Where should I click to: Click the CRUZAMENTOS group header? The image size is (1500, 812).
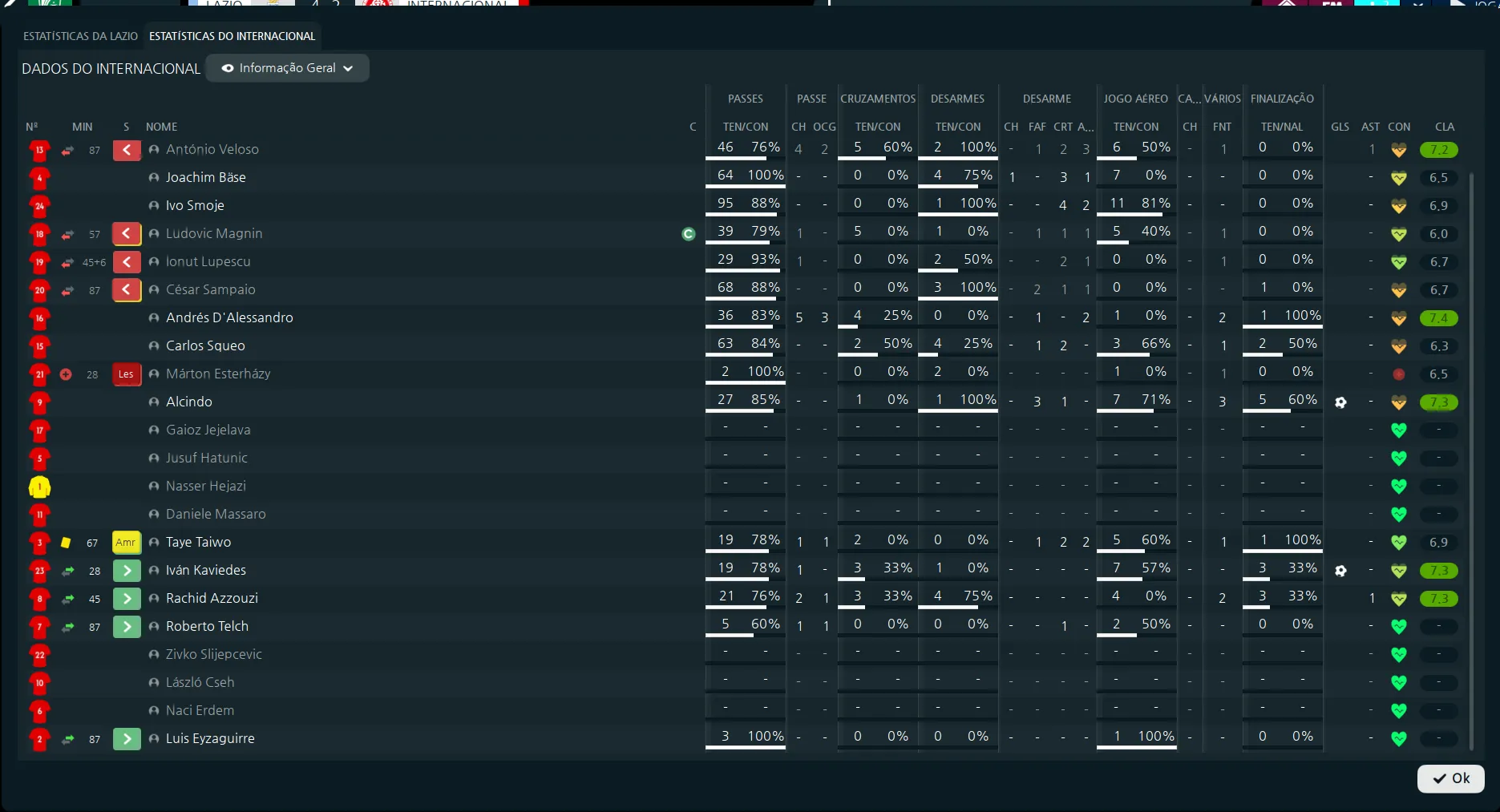878,99
